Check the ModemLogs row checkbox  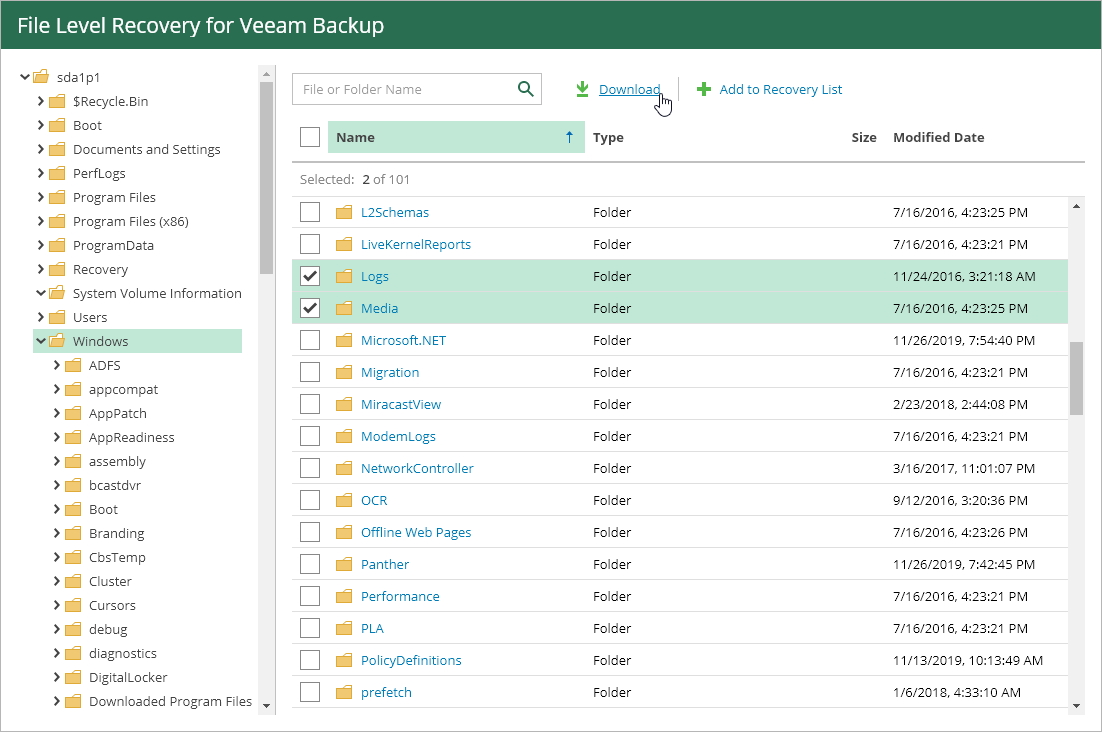click(310, 436)
